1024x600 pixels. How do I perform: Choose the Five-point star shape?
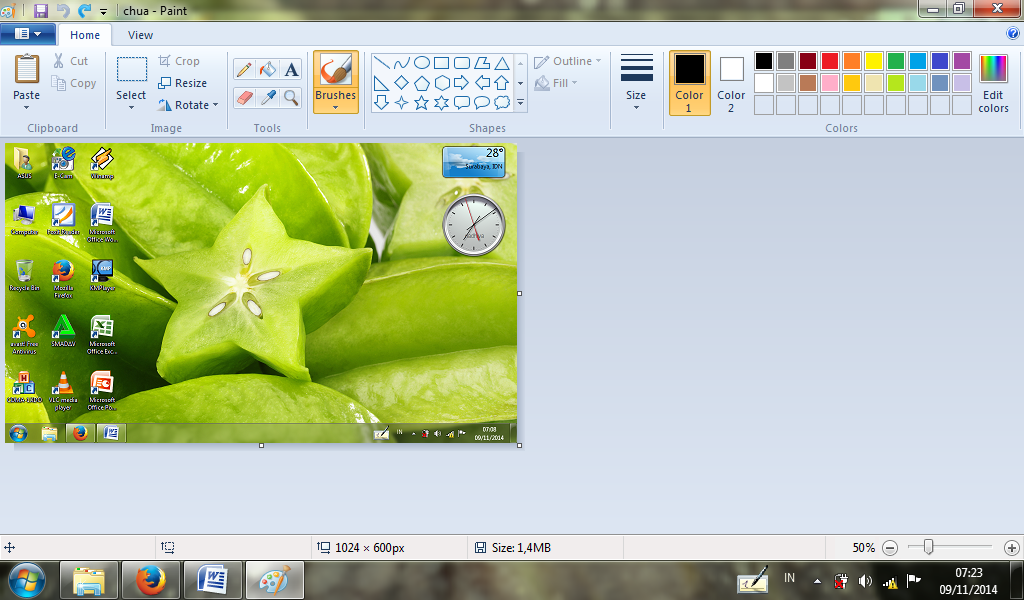(x=421, y=100)
